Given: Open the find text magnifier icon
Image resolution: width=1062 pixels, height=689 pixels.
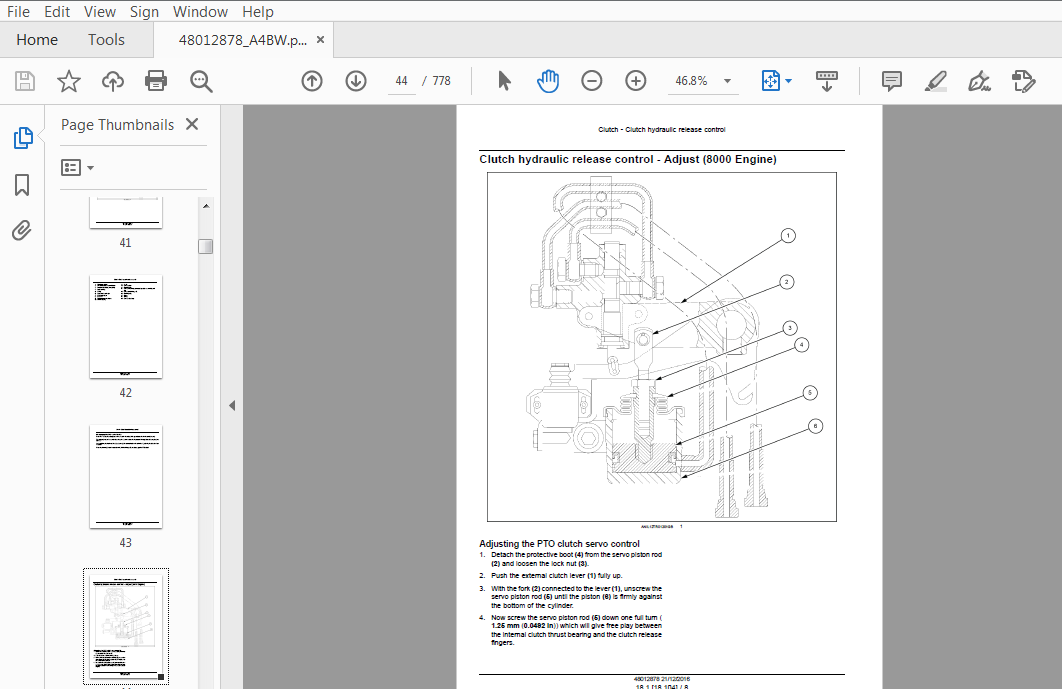Looking at the screenshot, I should (200, 81).
